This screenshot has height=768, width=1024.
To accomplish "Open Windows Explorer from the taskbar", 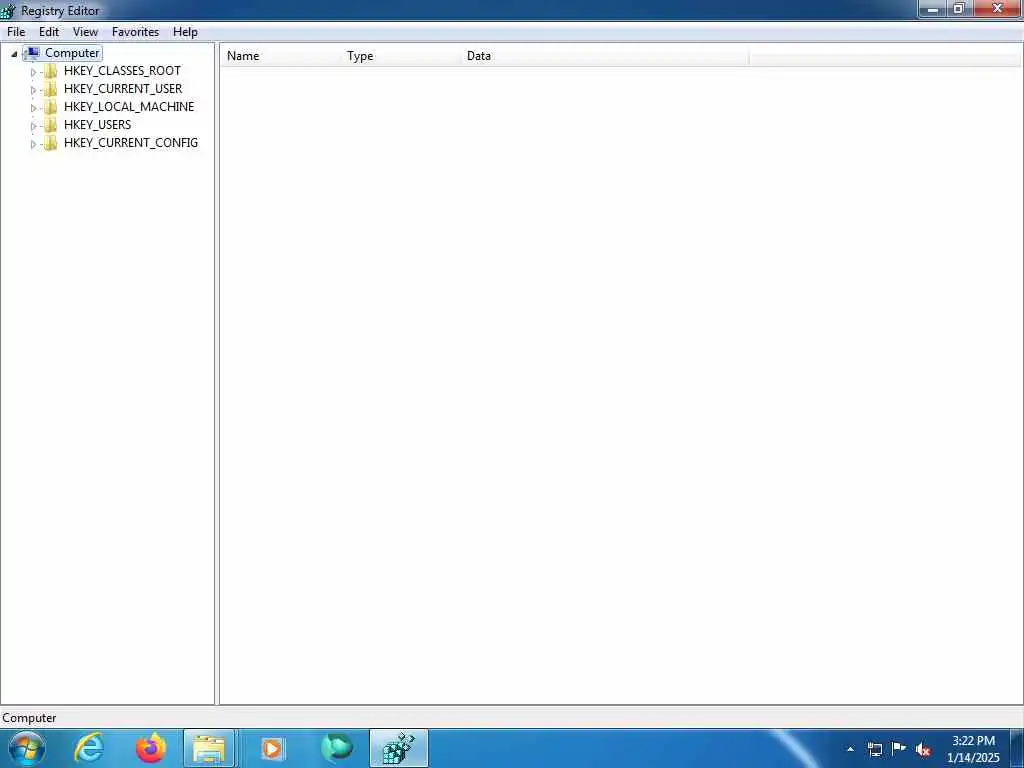I will pyautogui.click(x=209, y=748).
